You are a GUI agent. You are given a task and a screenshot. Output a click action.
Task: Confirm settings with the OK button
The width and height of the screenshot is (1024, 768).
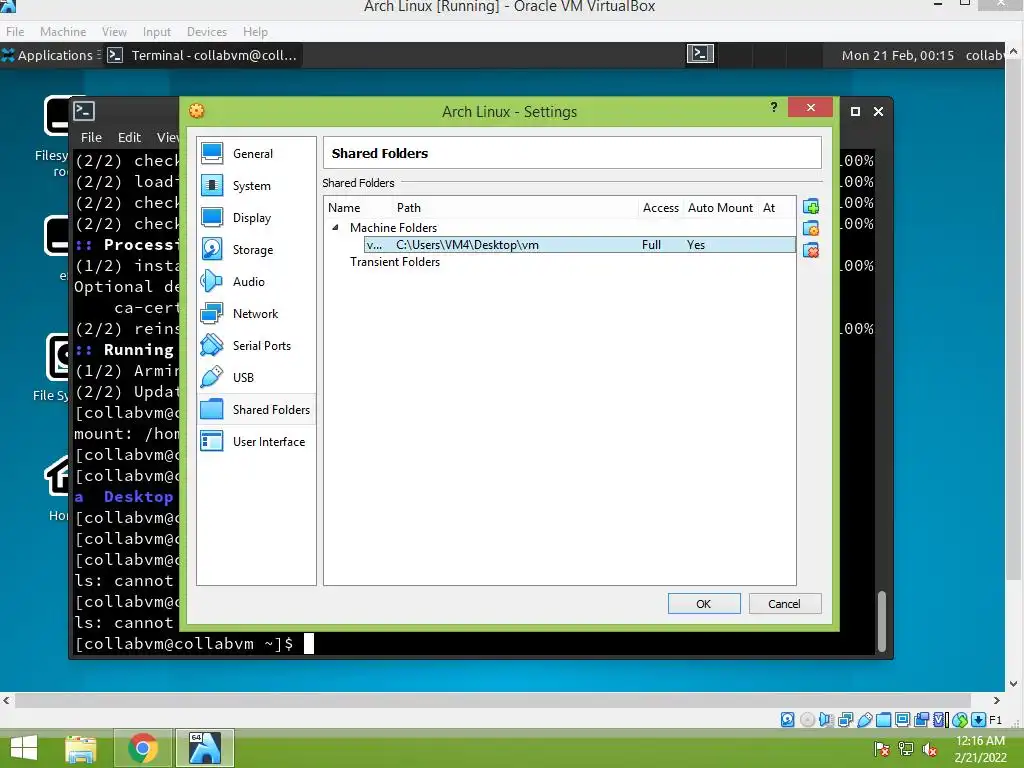click(x=704, y=603)
